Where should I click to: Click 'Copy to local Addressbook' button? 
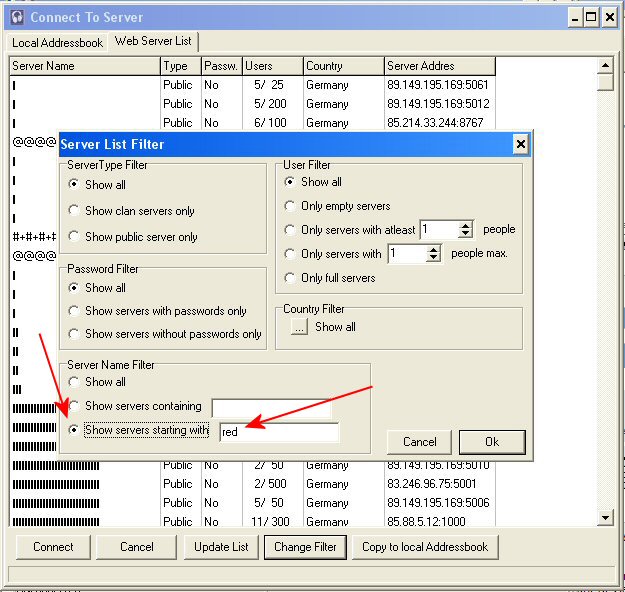[x=425, y=547]
